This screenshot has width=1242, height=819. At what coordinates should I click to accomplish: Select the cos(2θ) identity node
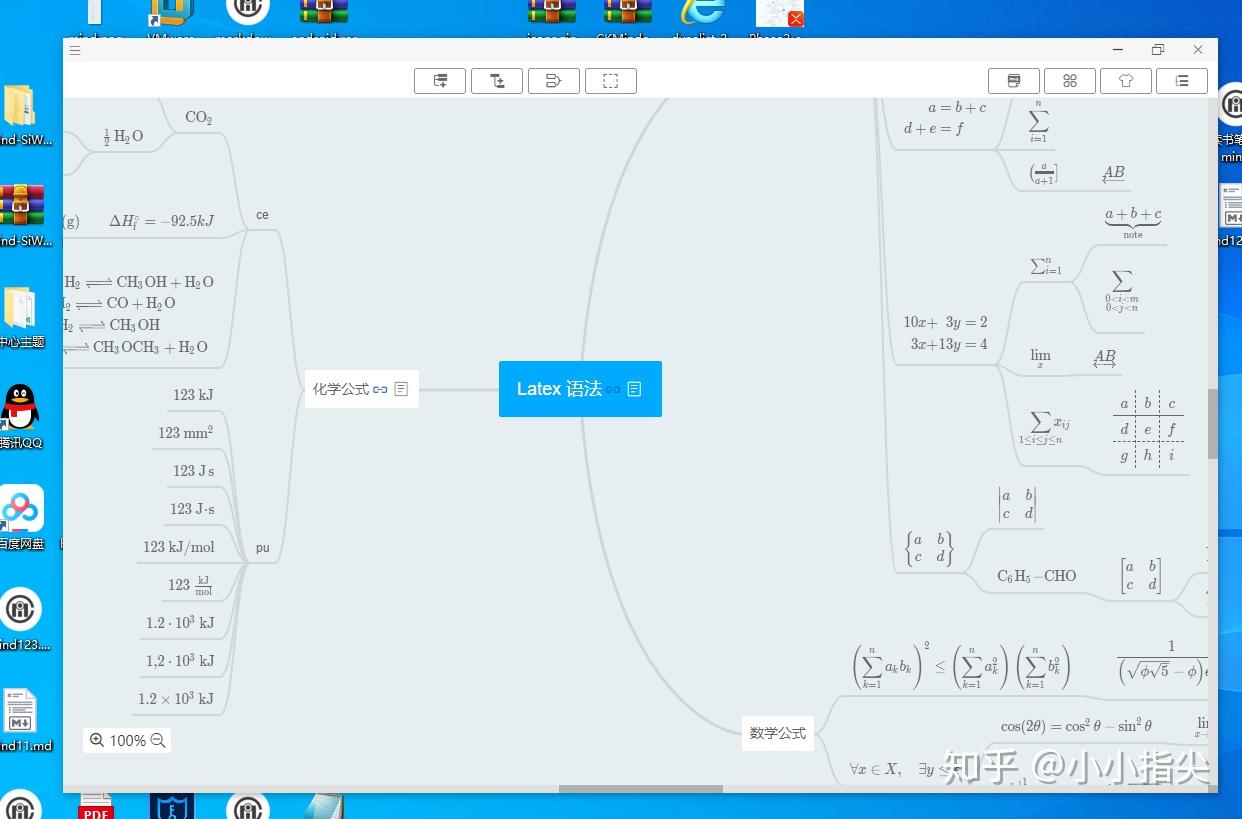(1076, 726)
